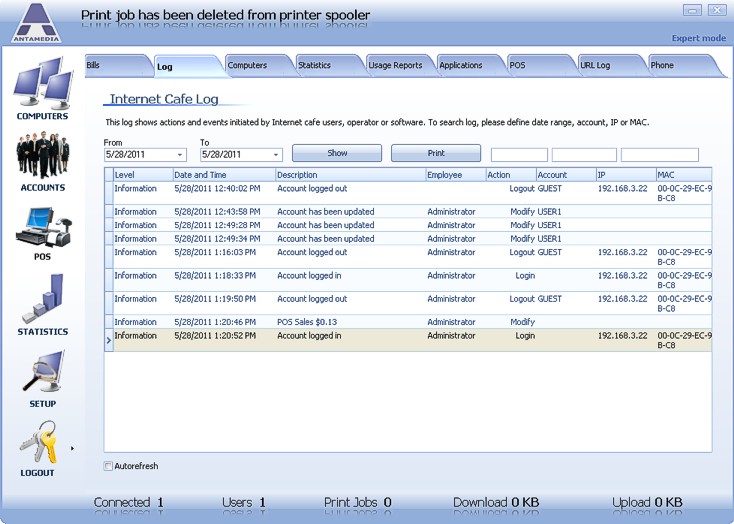Click the Print button
The width and height of the screenshot is (734, 524).
436,153
